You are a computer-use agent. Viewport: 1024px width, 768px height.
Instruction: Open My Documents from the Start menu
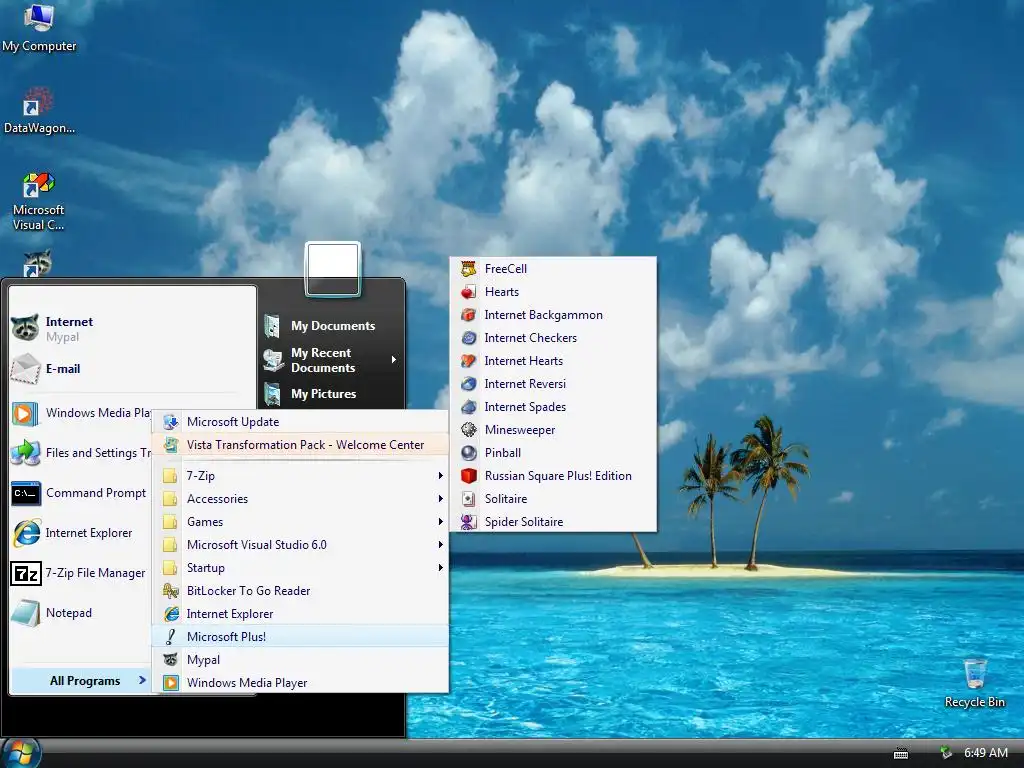(331, 325)
